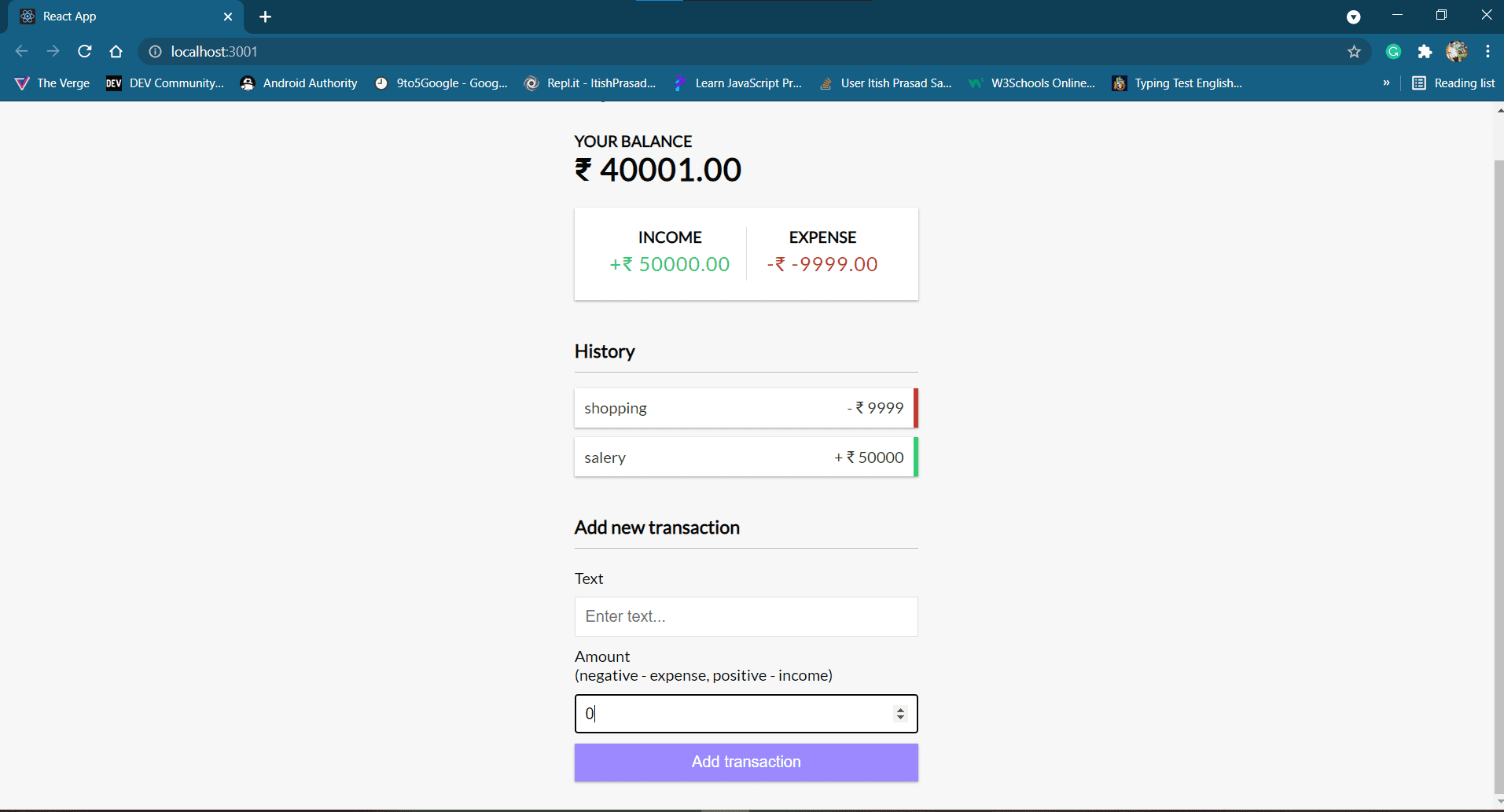Image resolution: width=1504 pixels, height=812 pixels.
Task: Expand hidden bookmarks with double chevron
Action: pyautogui.click(x=1386, y=83)
